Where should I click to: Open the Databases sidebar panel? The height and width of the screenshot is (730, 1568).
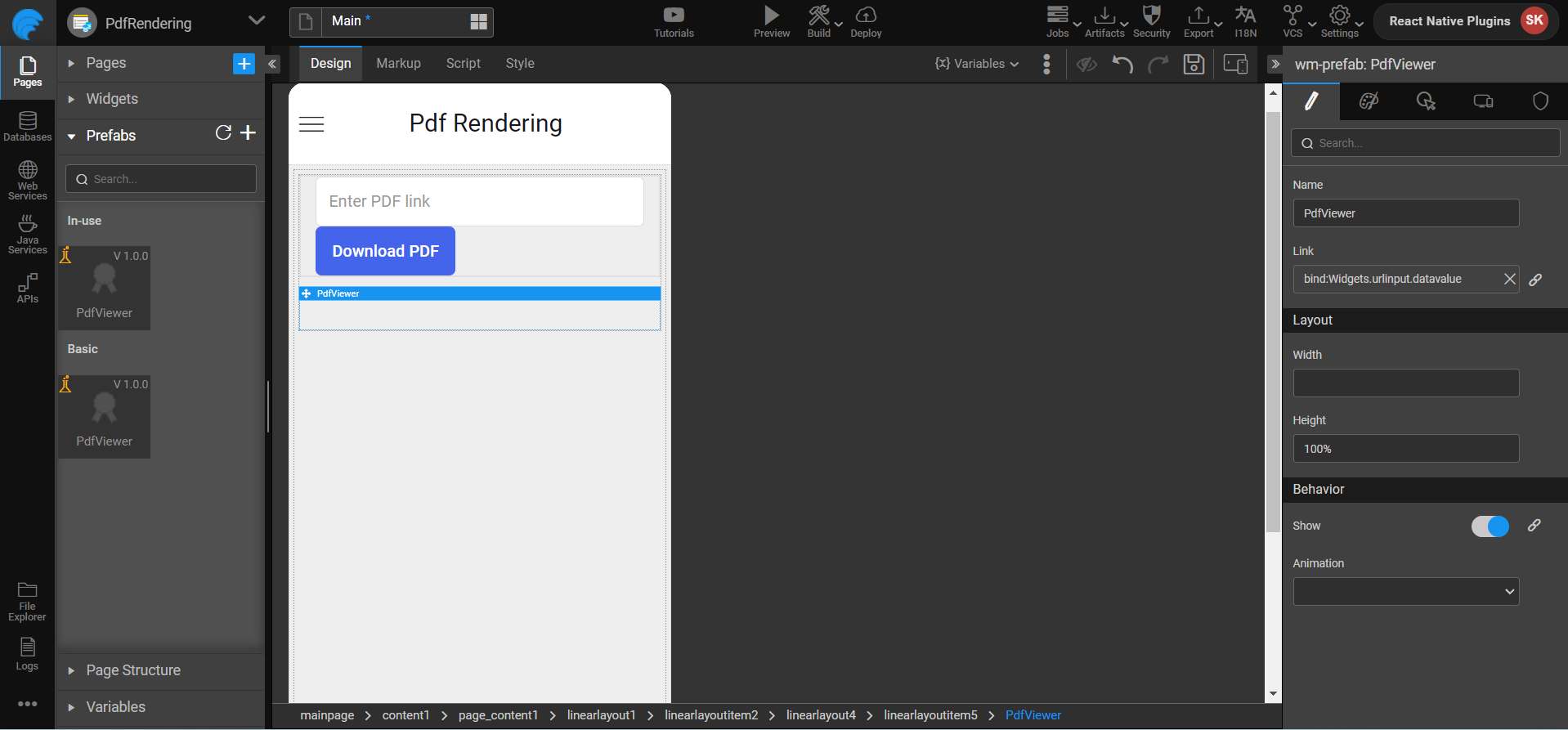(28, 127)
